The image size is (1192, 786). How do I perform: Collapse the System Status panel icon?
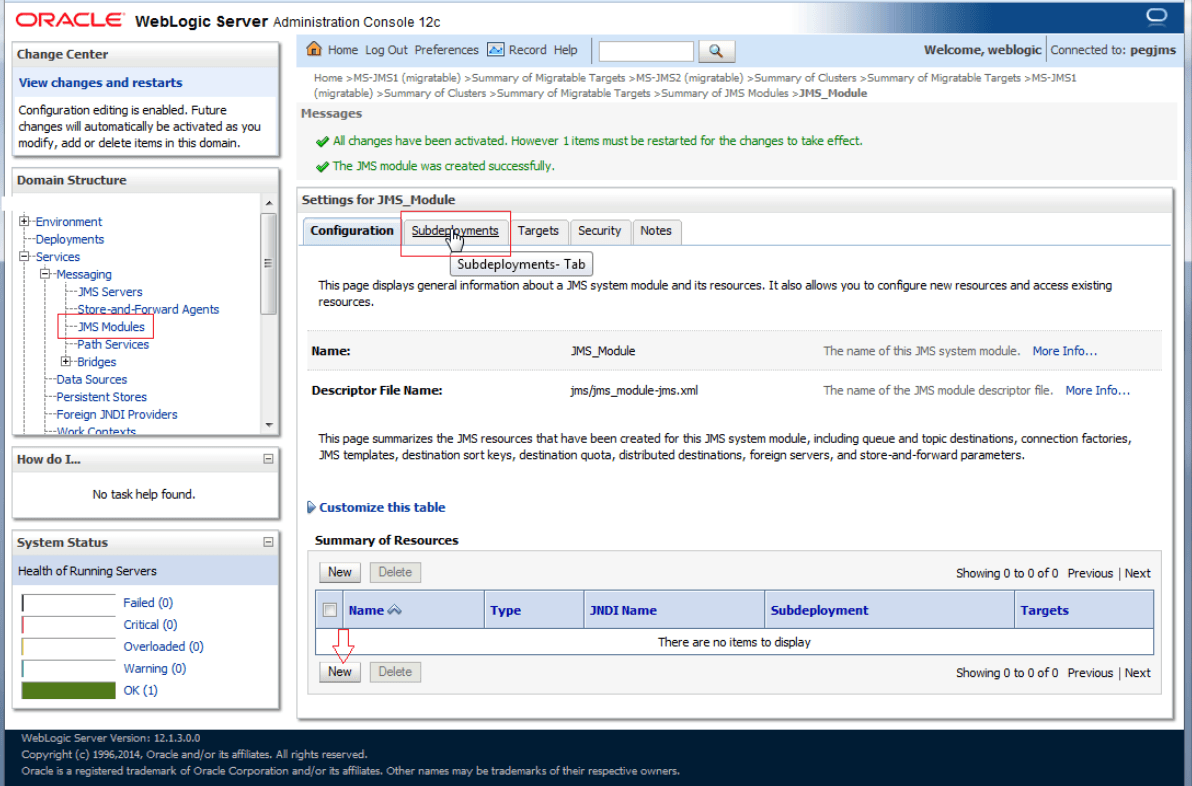tap(266, 542)
